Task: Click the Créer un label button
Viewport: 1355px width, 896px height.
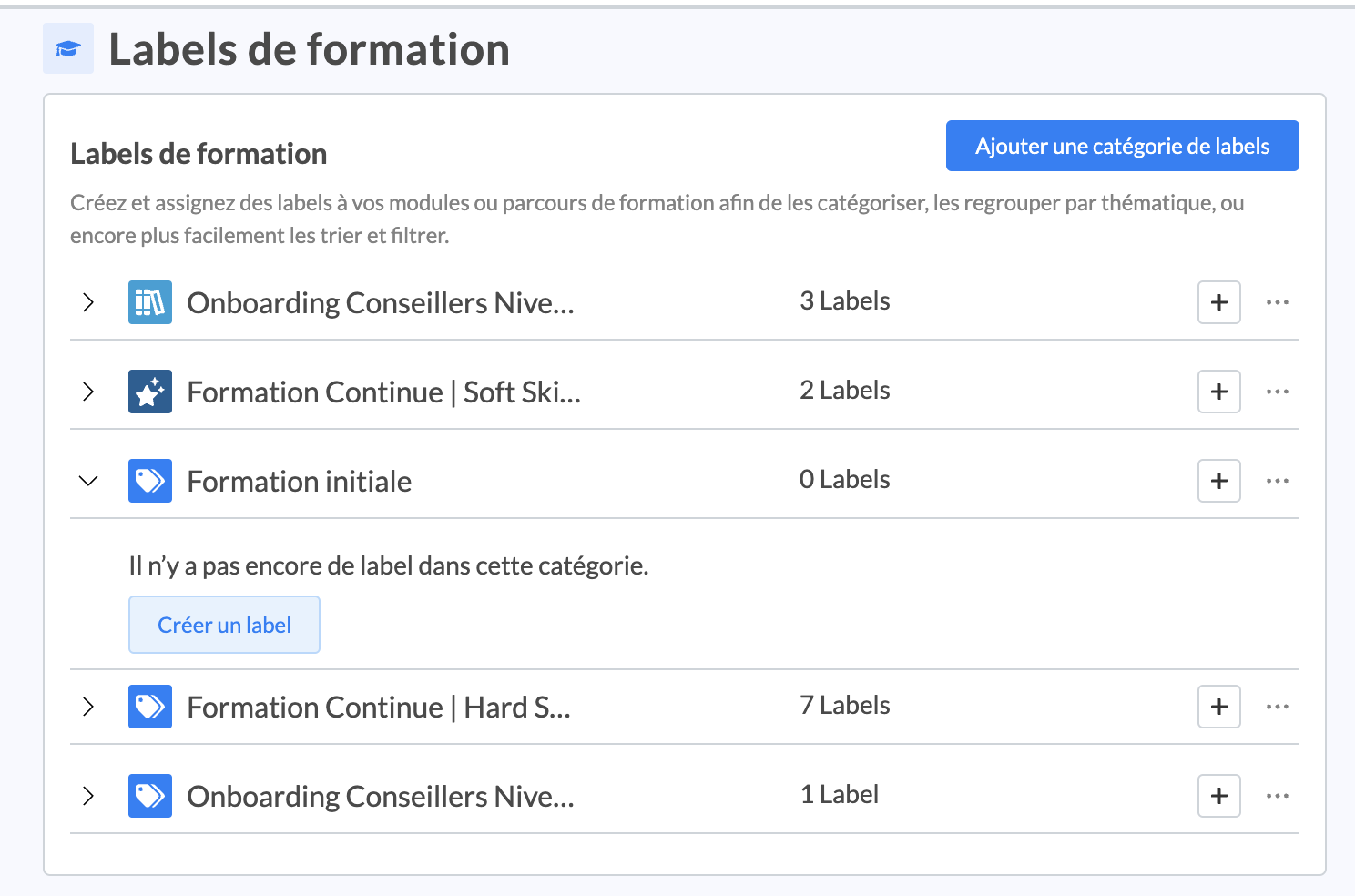Action: (x=224, y=625)
